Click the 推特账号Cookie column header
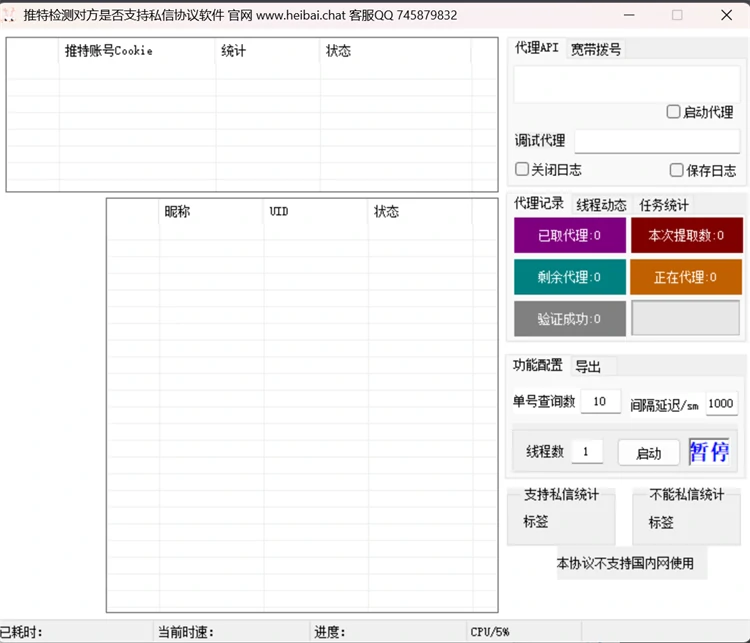Viewport: 750px width, 643px height. 137,51
